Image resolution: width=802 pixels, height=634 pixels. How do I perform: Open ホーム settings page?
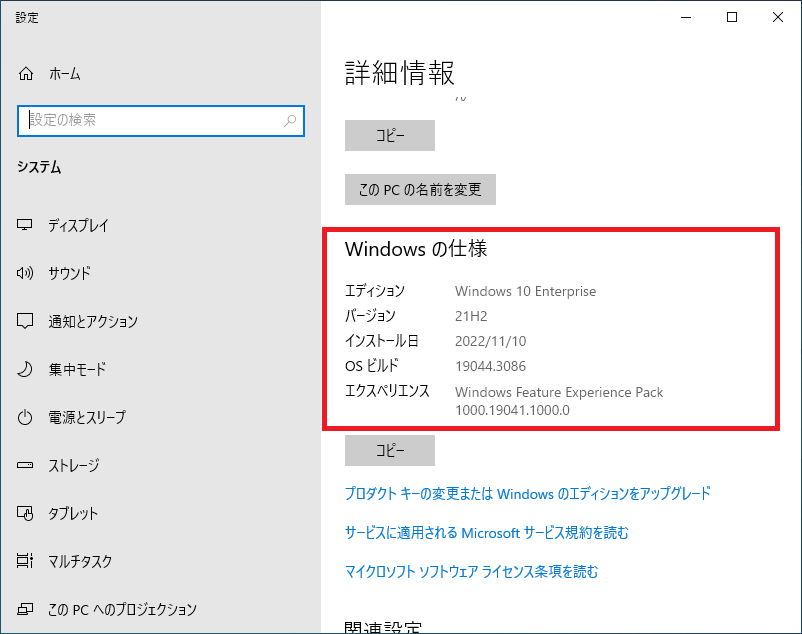[x=64, y=74]
